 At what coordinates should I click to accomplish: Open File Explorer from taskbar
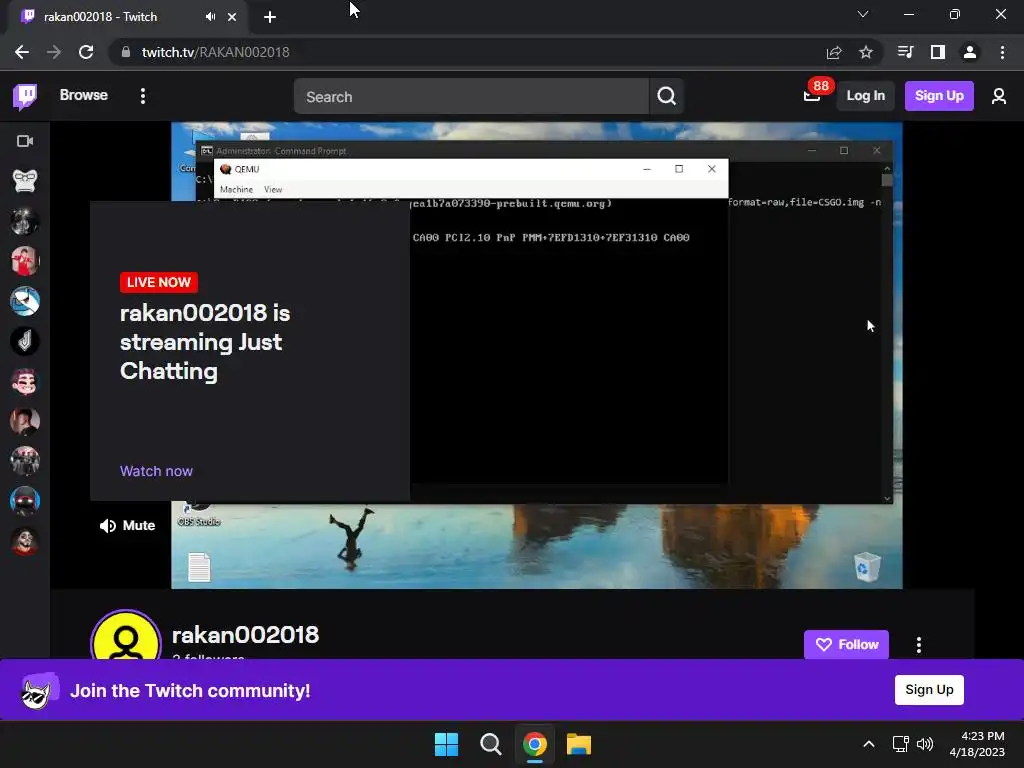tap(579, 744)
